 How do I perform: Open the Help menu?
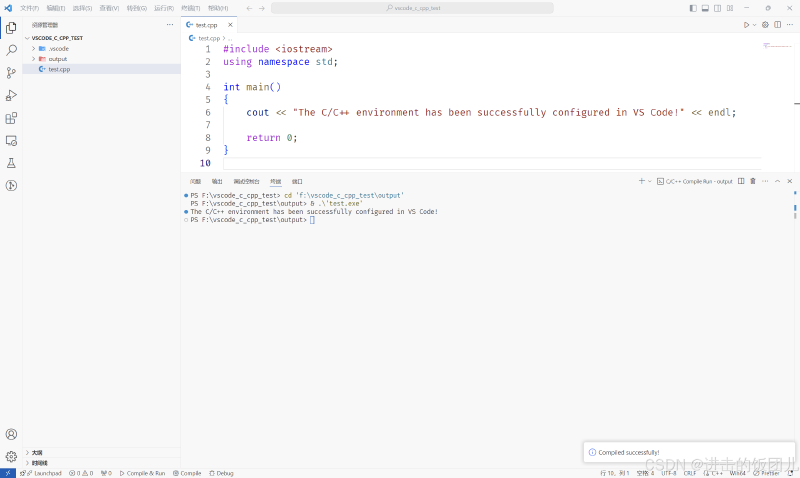click(218, 8)
